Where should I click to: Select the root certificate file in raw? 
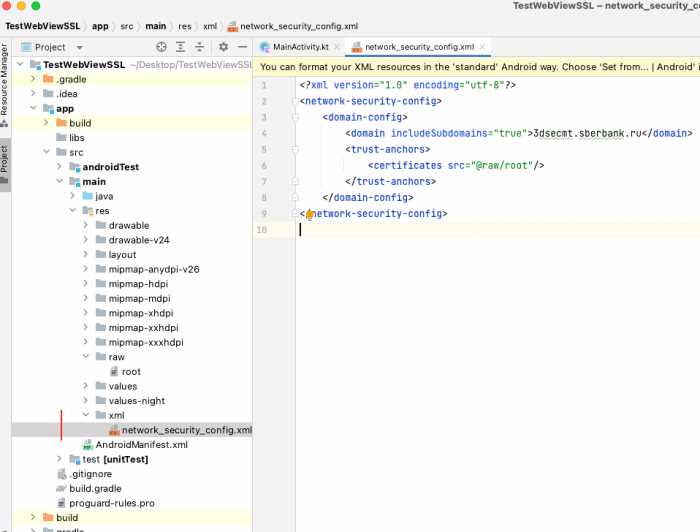click(x=125, y=371)
